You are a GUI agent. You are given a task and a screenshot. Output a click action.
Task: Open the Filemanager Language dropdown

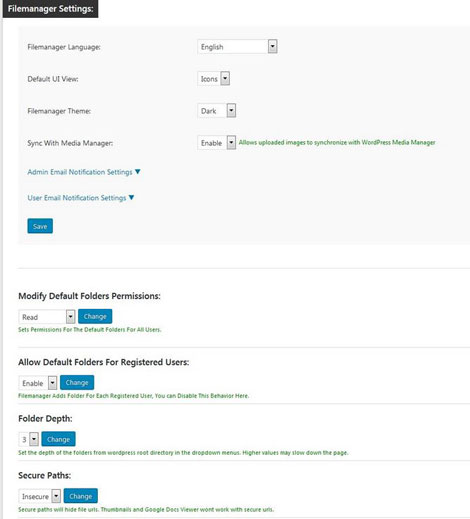pyautogui.click(x=237, y=47)
